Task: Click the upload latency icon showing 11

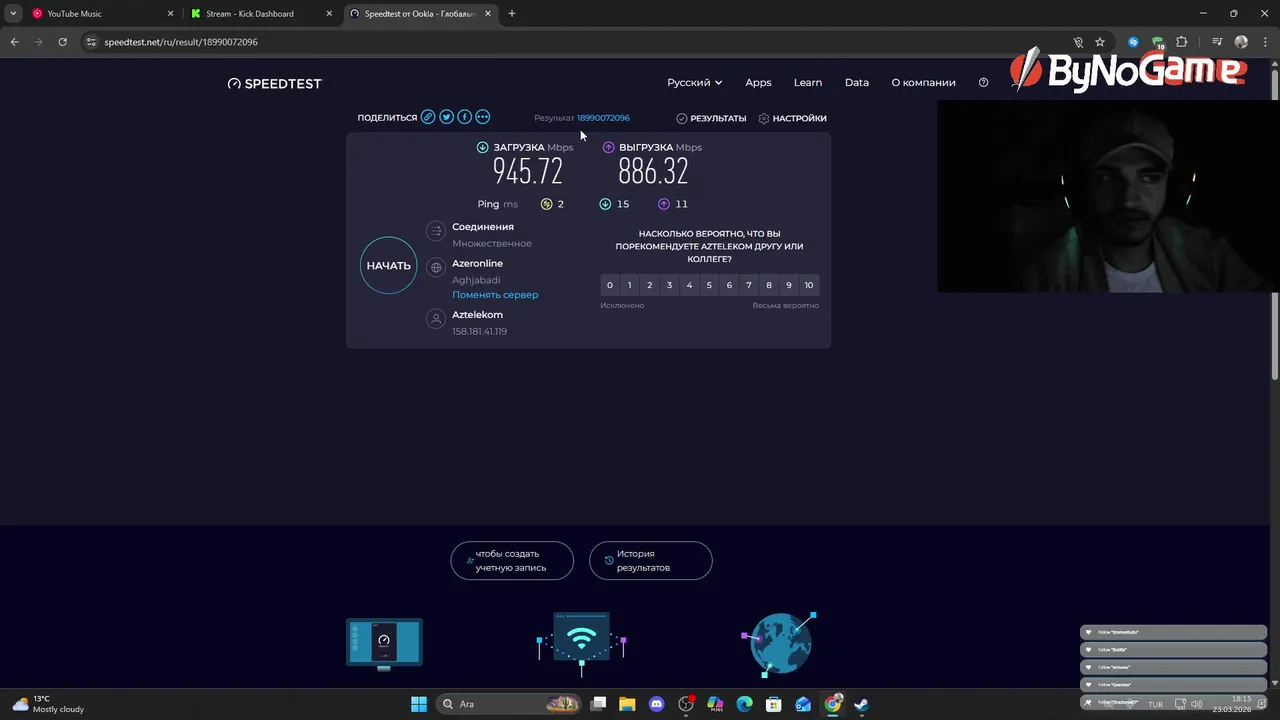Action: pos(664,204)
